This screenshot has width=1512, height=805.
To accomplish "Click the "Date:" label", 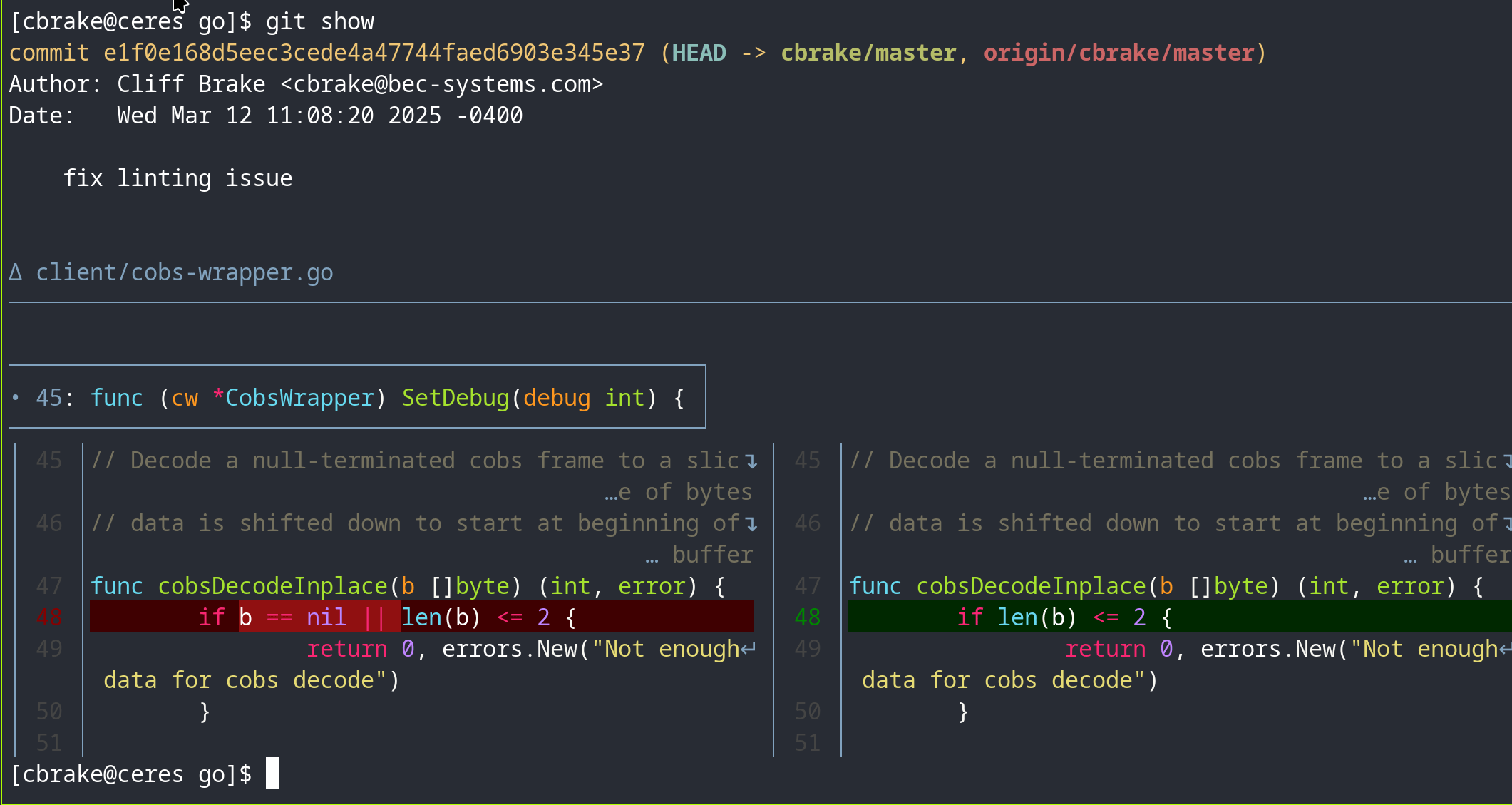I will 42,116.
